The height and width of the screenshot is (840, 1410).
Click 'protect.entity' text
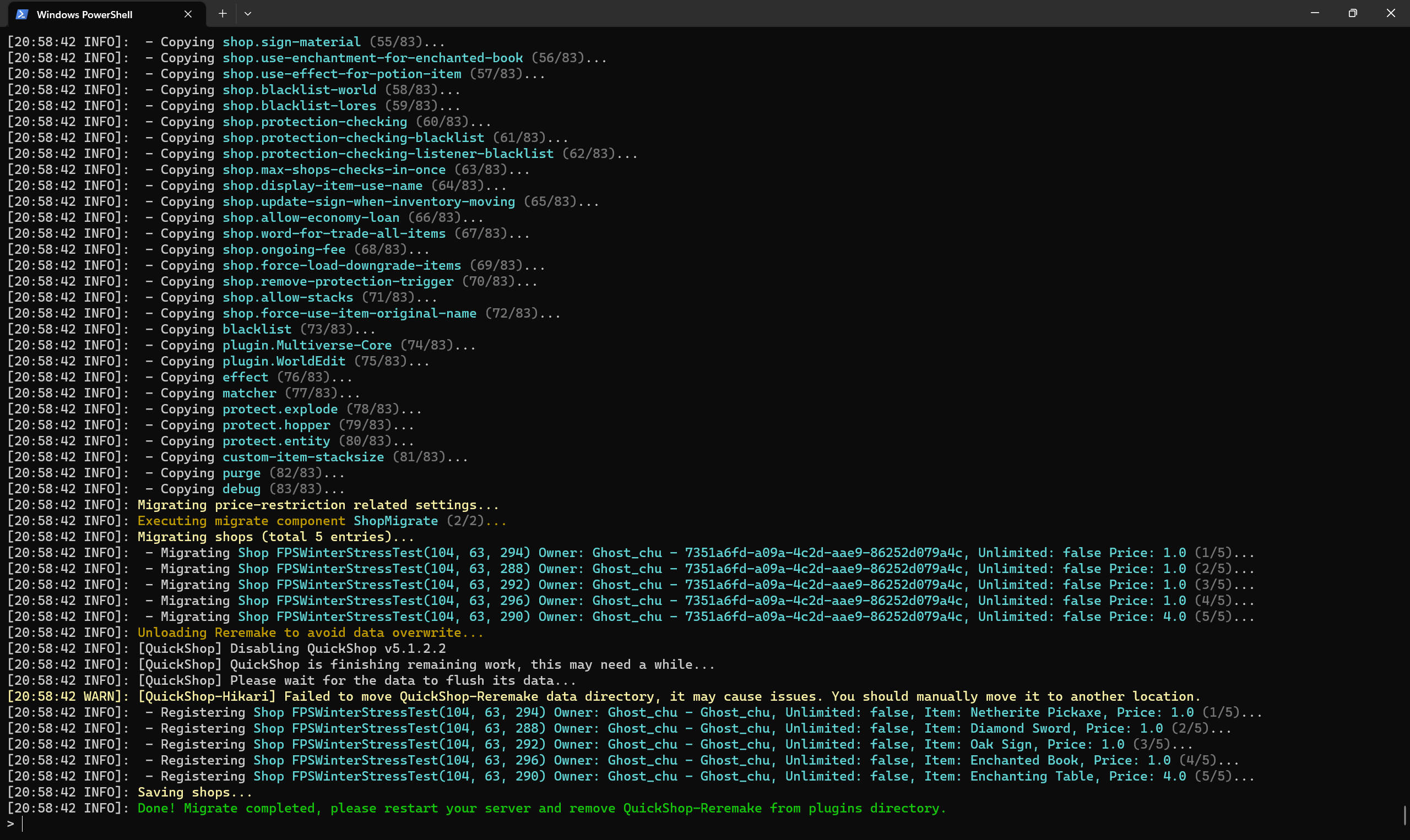(x=276, y=441)
